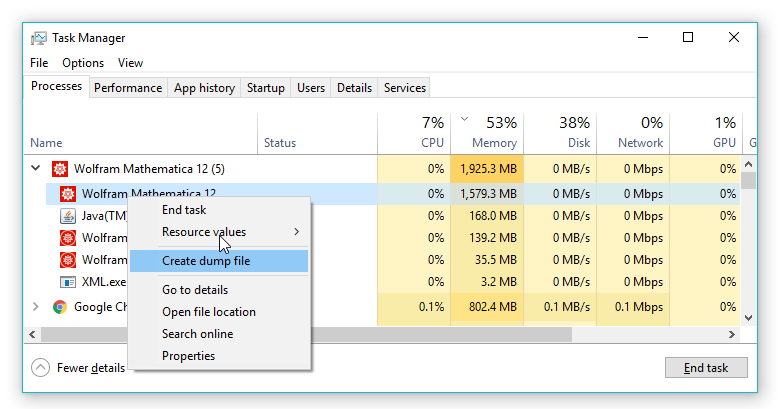The width and height of the screenshot is (781, 409).
Task: Click the horizontal scrollbar left arrow
Action: coord(32,334)
